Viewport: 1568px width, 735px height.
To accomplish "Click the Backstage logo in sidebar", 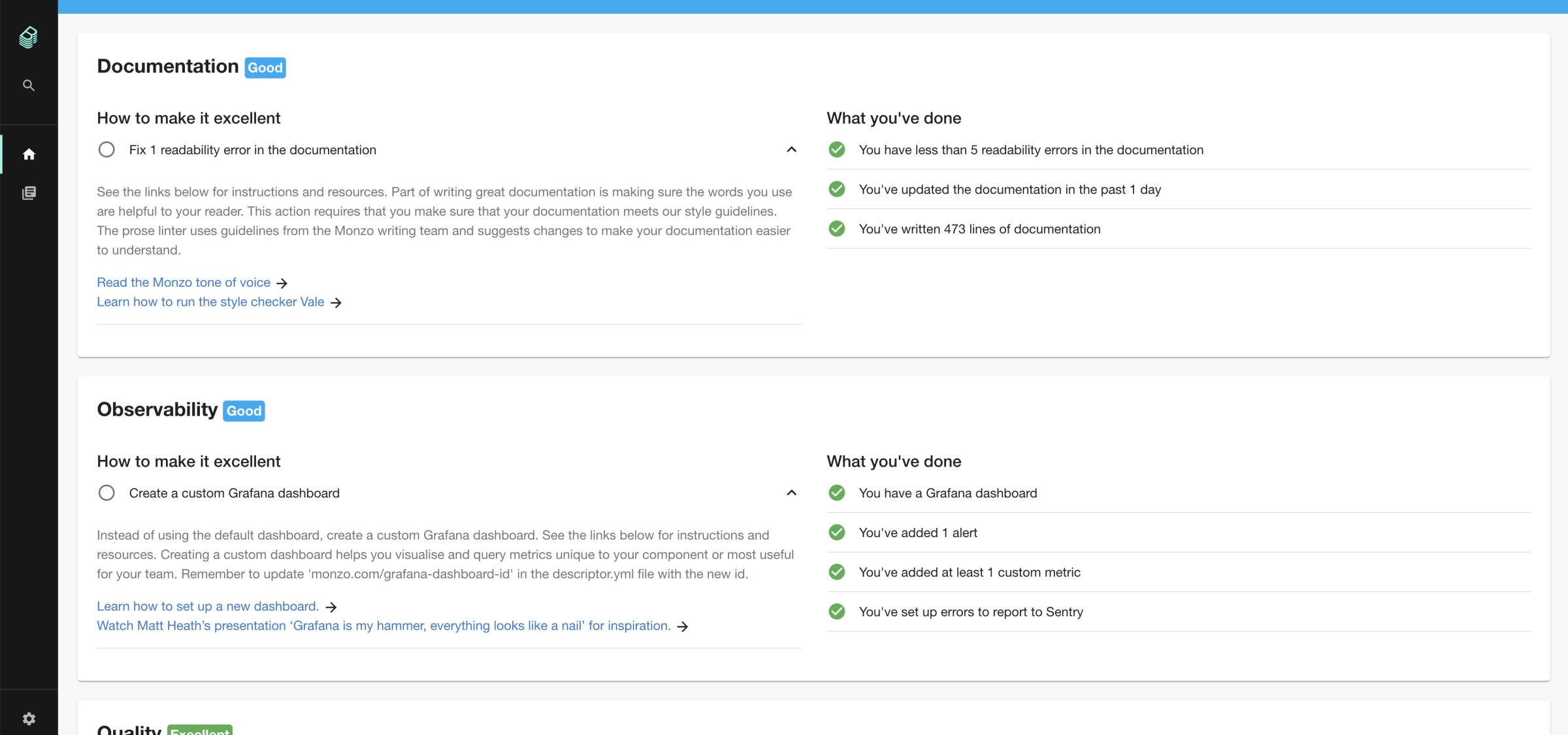I will click(x=28, y=37).
